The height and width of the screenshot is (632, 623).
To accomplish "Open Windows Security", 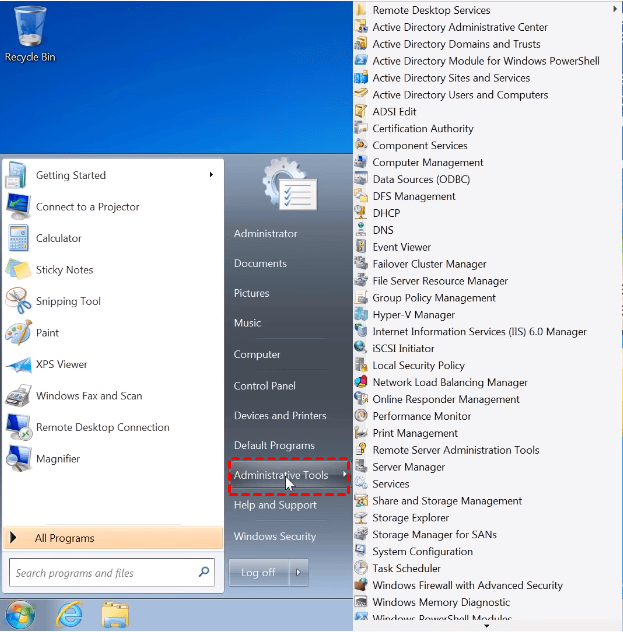I will (275, 536).
